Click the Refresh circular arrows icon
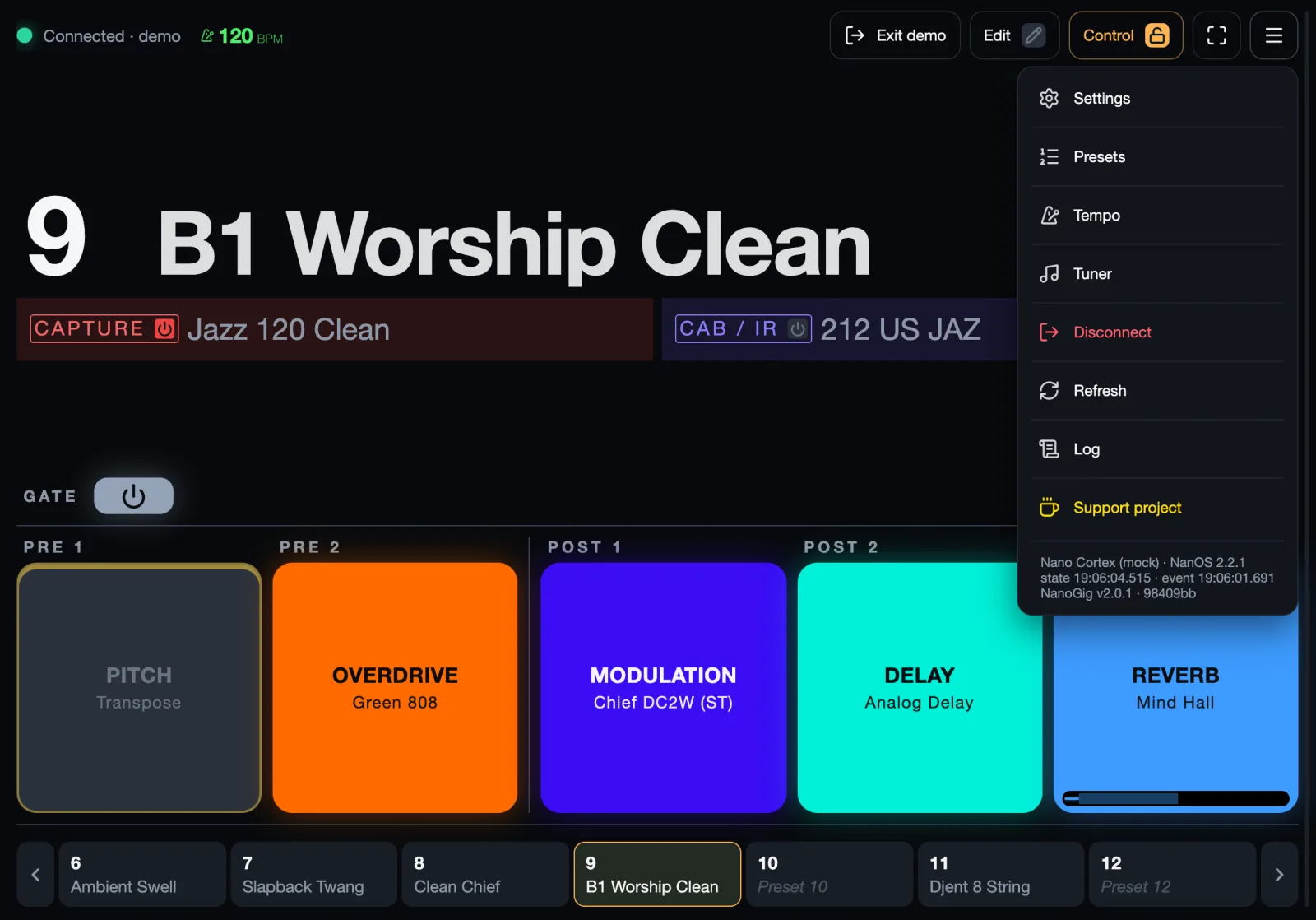Screen dimensions: 1316x920 coord(1049,390)
